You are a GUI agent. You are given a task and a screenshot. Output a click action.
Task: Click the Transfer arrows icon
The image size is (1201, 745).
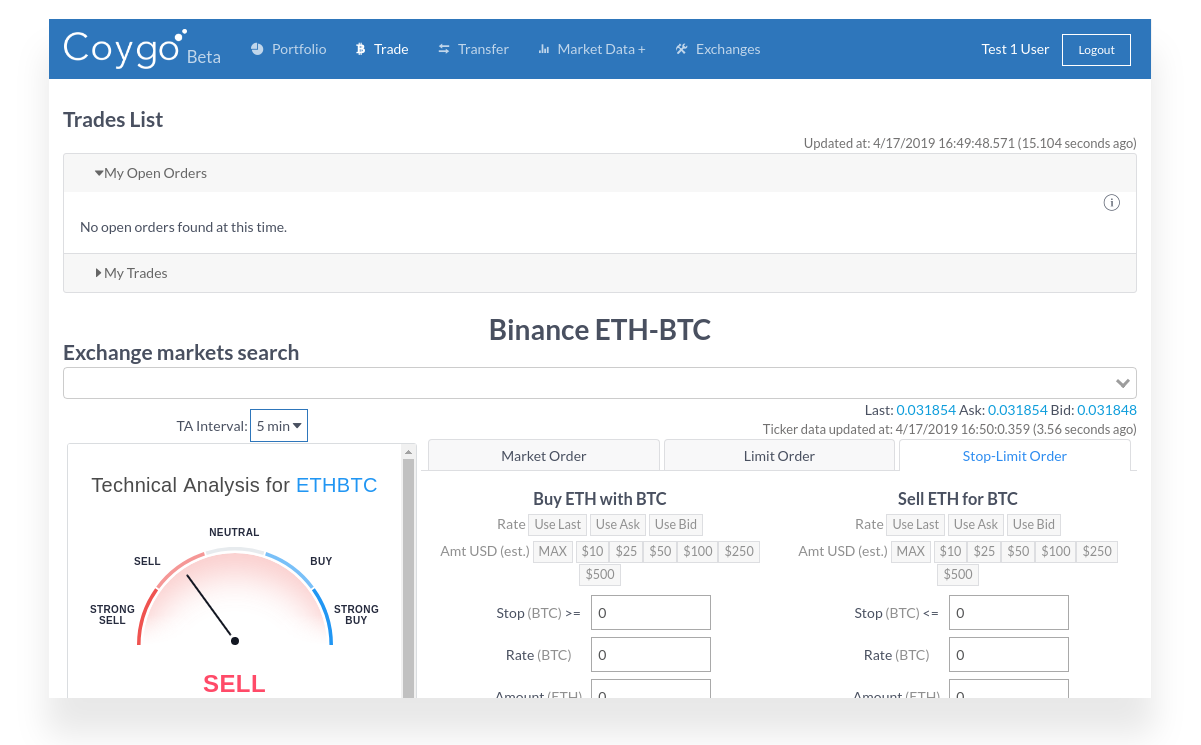pyautogui.click(x=444, y=49)
